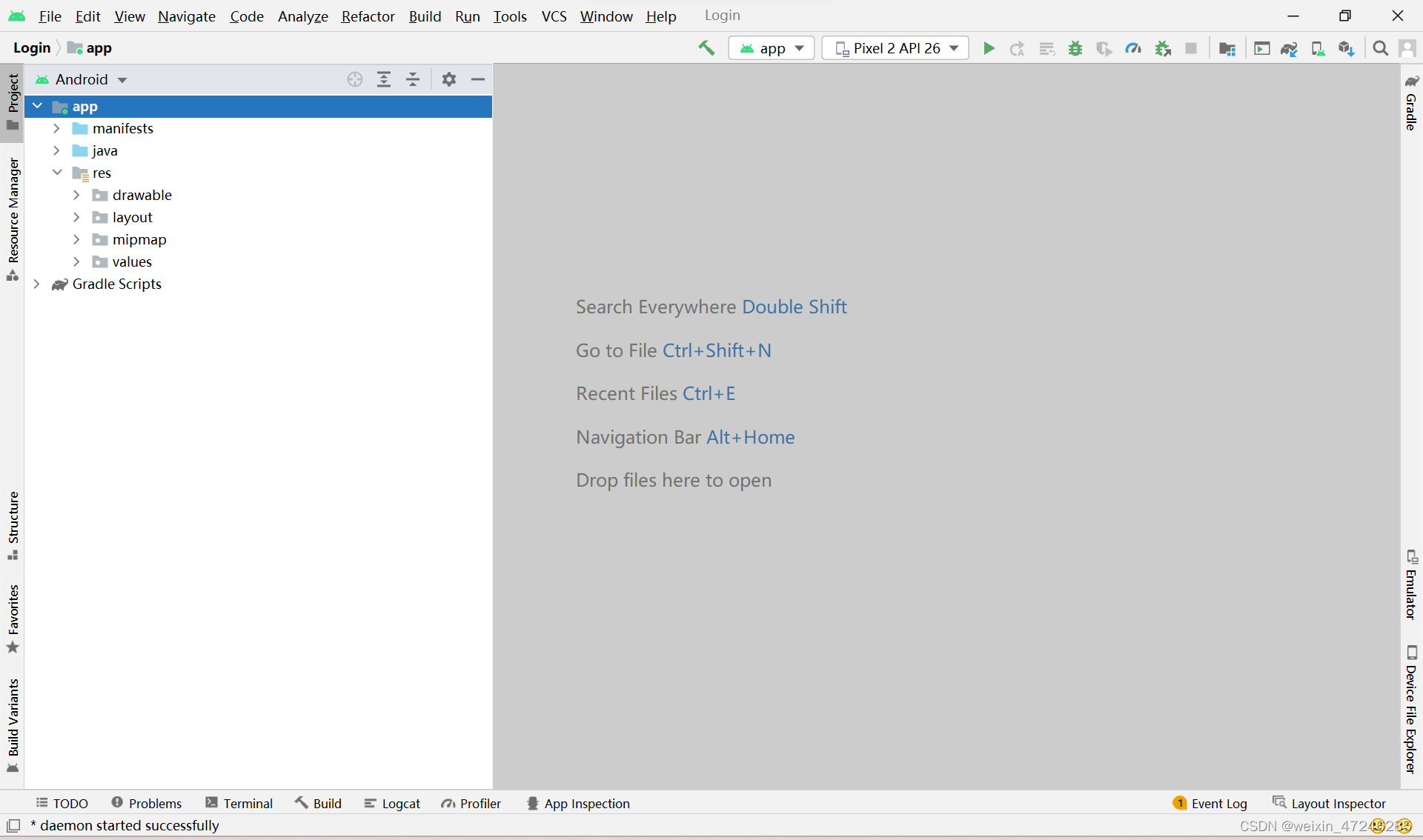
Task: Click the Login breadcrumb in navigation bar
Action: [x=32, y=48]
